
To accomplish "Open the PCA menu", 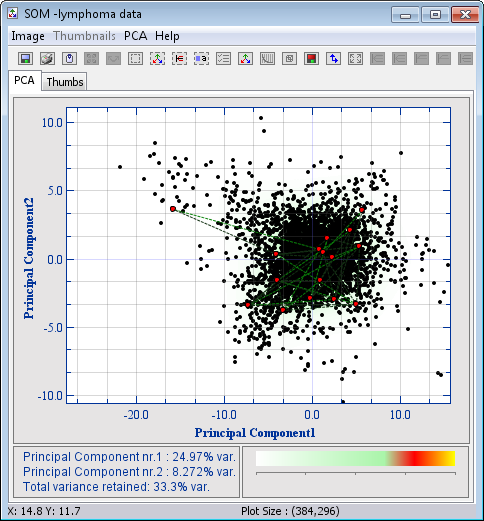I will point(135,36).
